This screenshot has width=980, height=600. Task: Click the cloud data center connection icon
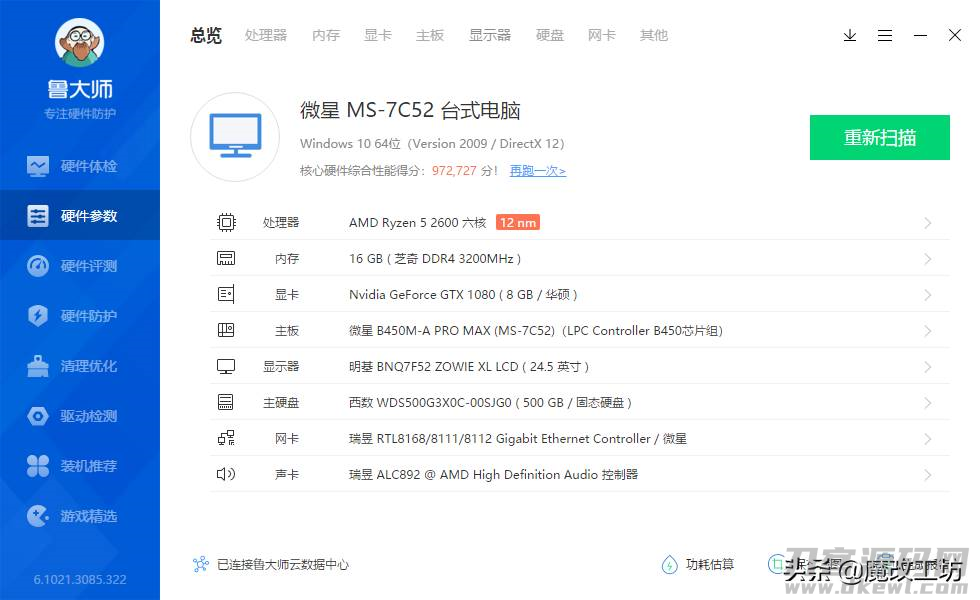pos(201,564)
